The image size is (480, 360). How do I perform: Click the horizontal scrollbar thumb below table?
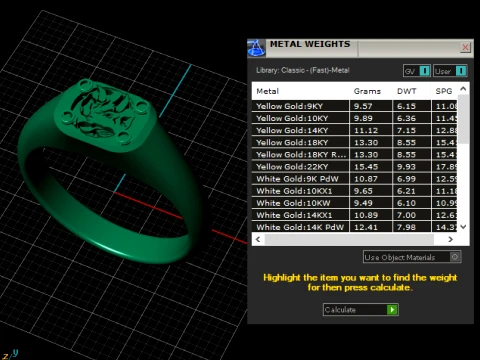[x=349, y=239]
